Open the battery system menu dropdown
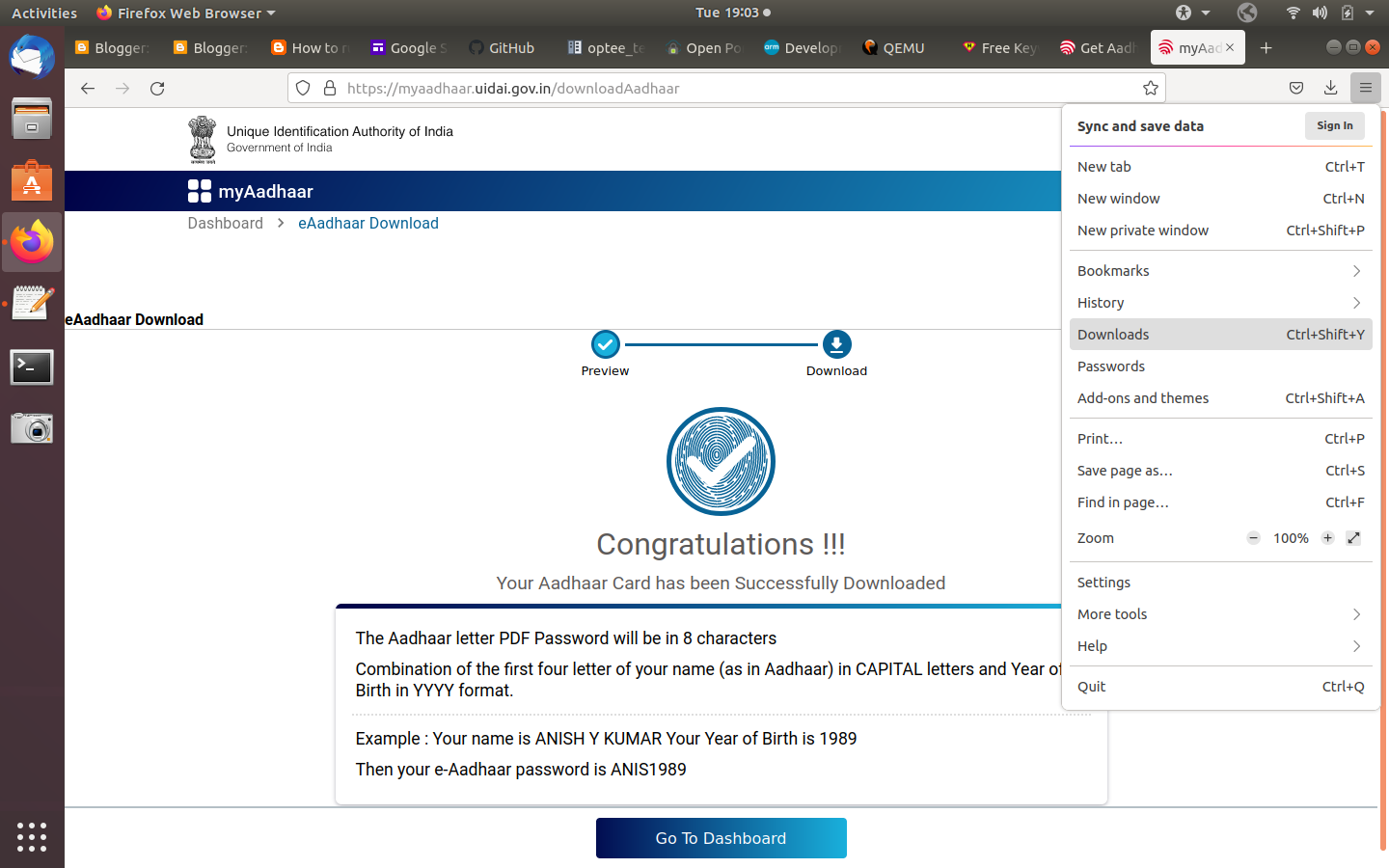The height and width of the screenshot is (868, 1389). click(1358, 13)
